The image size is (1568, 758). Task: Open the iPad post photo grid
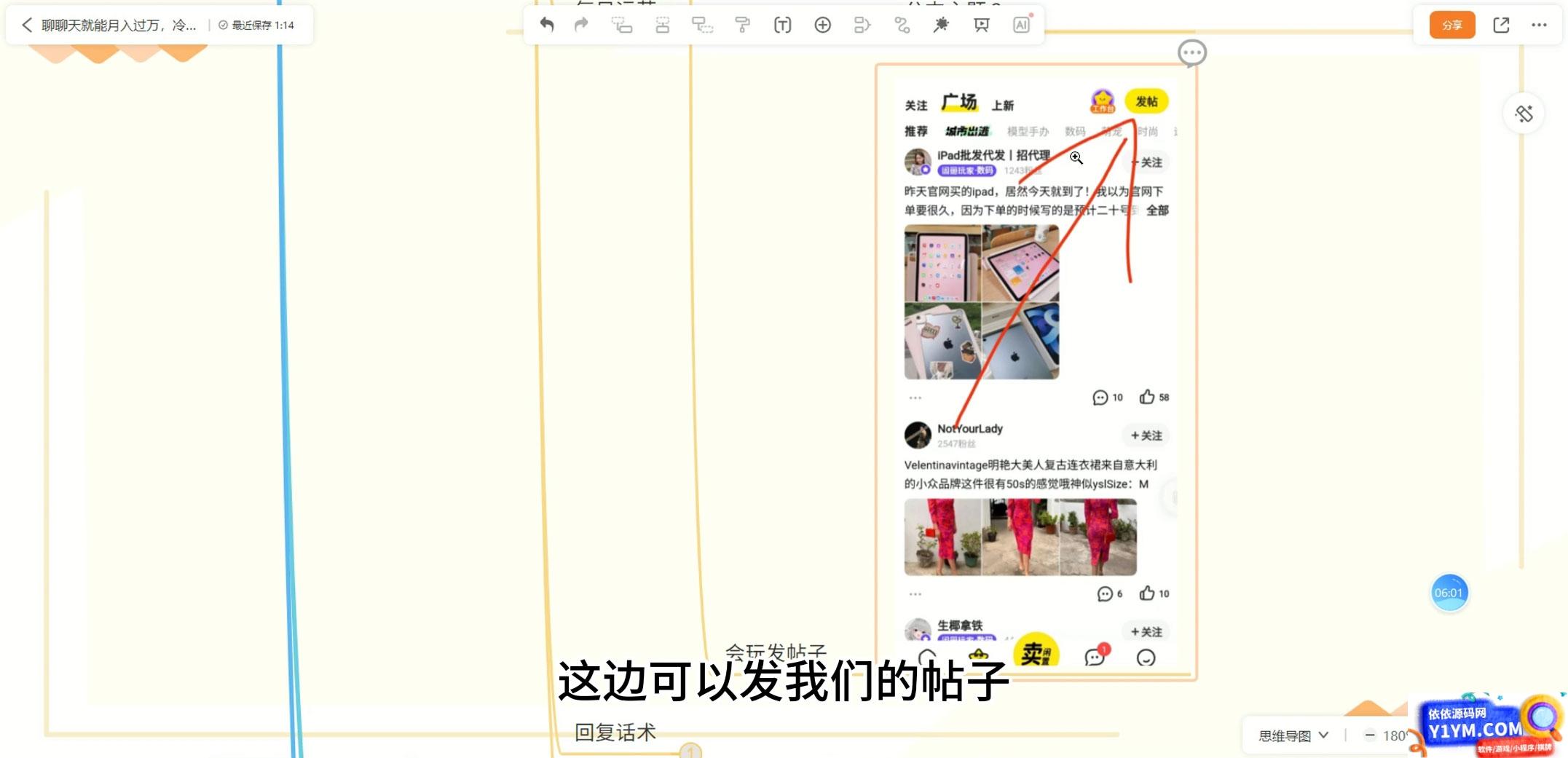982,302
